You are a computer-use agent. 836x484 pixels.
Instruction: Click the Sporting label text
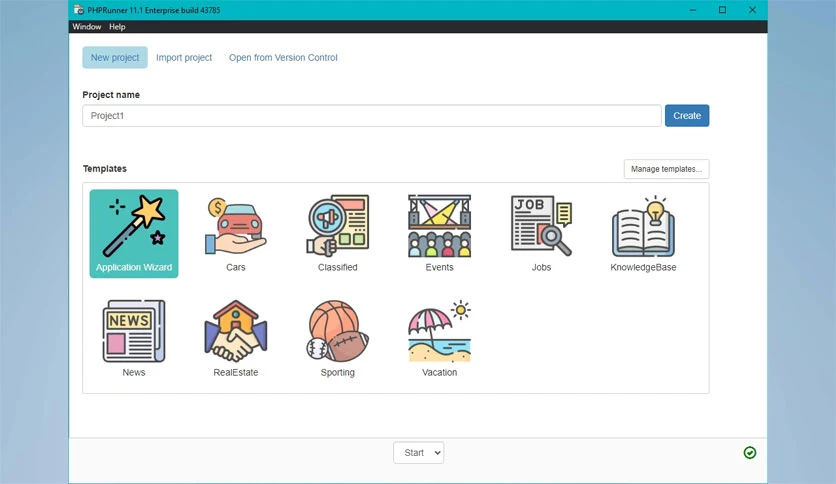click(x=337, y=372)
